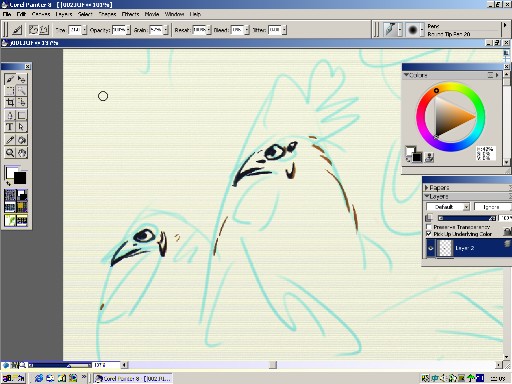Screen dimensions: 512x384
Task: Toggle Pick Up Underlying Color checkbox
Action: click(429, 234)
